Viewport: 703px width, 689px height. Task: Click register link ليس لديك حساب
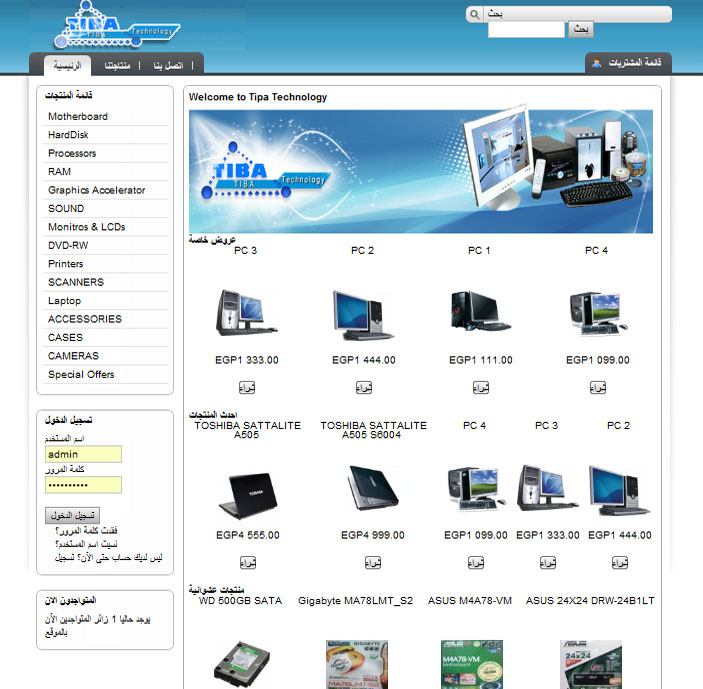coord(108,558)
